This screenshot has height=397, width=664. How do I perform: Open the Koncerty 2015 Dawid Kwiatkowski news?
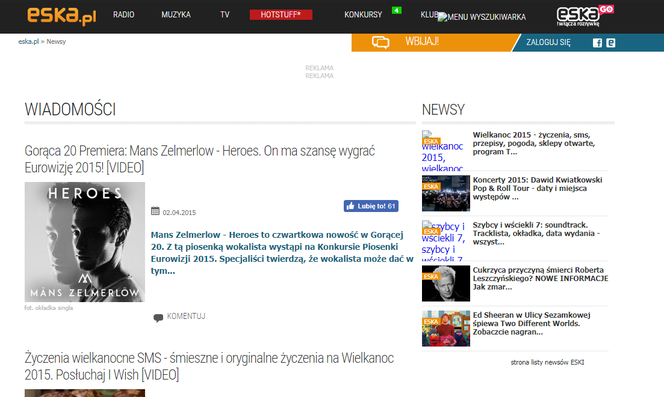(x=537, y=188)
